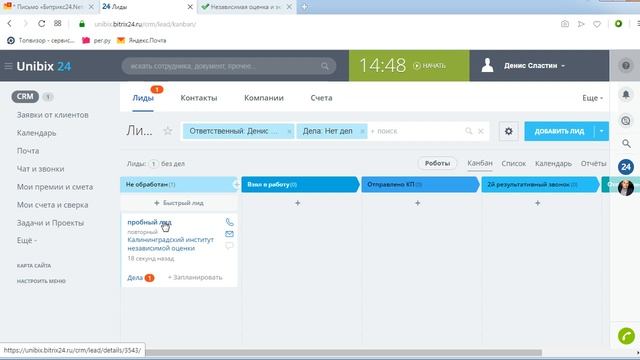Click the magnifier in the top search field

click(x=324, y=66)
